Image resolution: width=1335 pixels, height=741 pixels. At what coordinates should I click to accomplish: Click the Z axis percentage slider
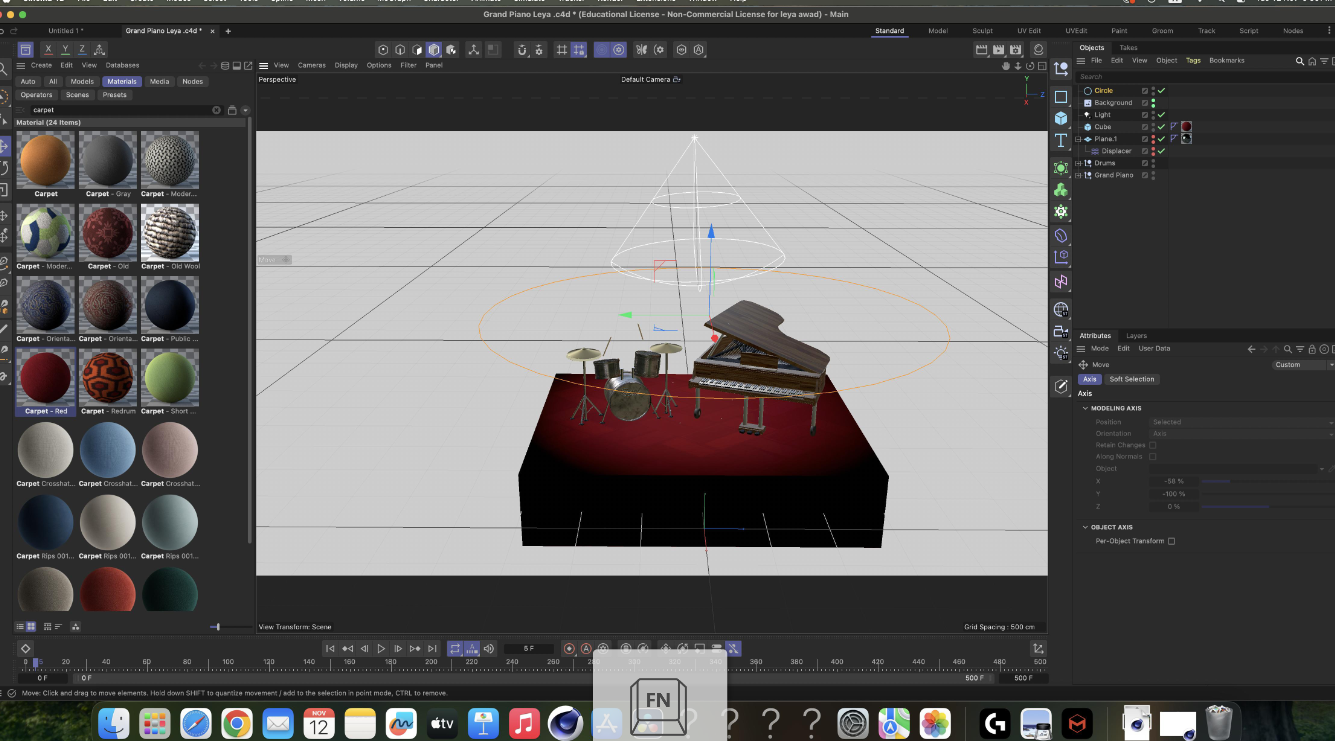tap(1267, 506)
